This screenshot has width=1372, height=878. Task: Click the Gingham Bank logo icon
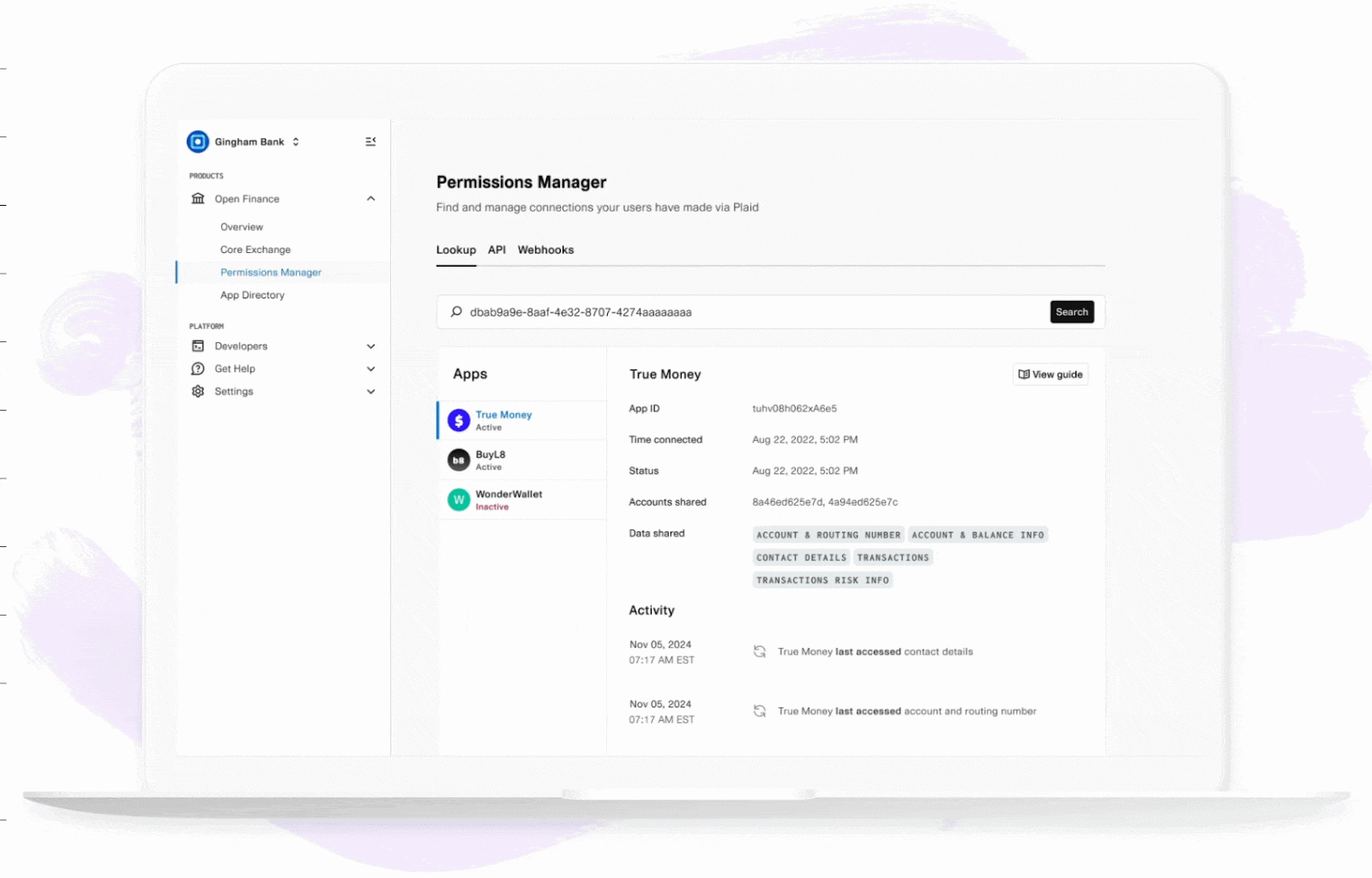(198, 141)
